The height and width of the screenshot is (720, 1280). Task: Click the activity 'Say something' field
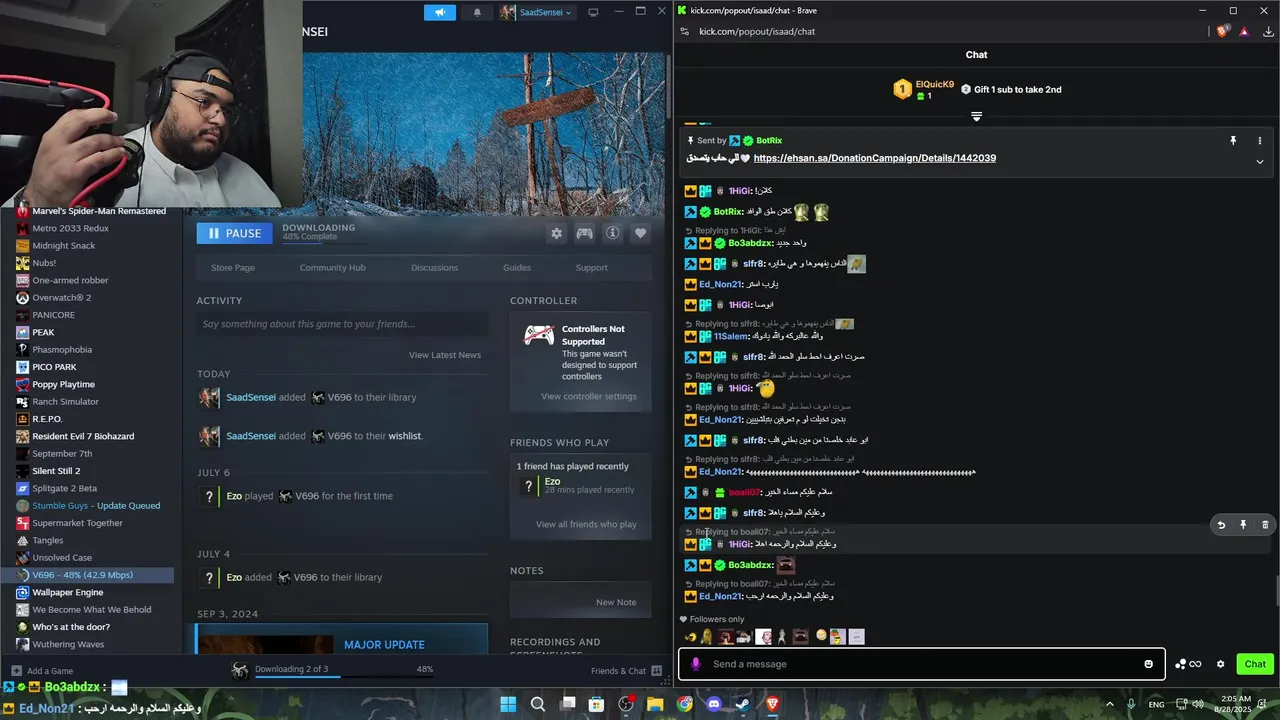coord(342,324)
